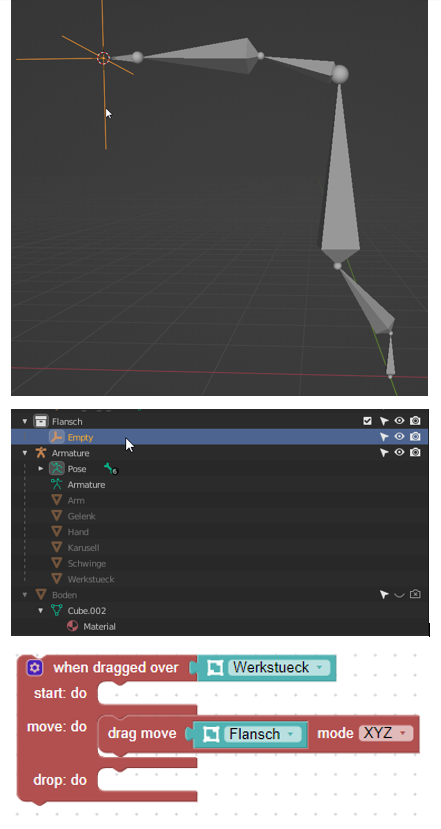Select the Pose mode icon
This screenshot has width=441, height=829.
point(57,468)
